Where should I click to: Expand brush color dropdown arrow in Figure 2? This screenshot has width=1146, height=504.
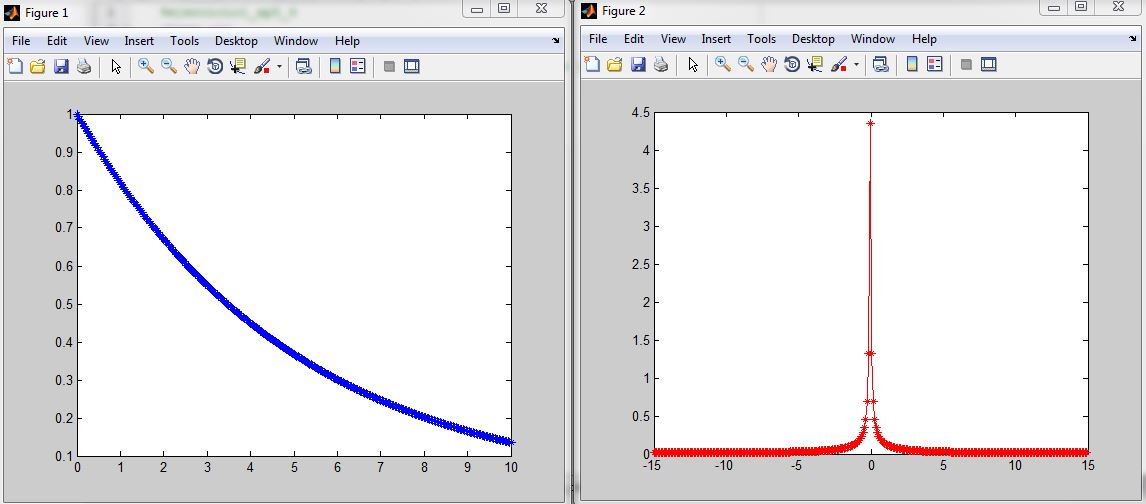857,65
